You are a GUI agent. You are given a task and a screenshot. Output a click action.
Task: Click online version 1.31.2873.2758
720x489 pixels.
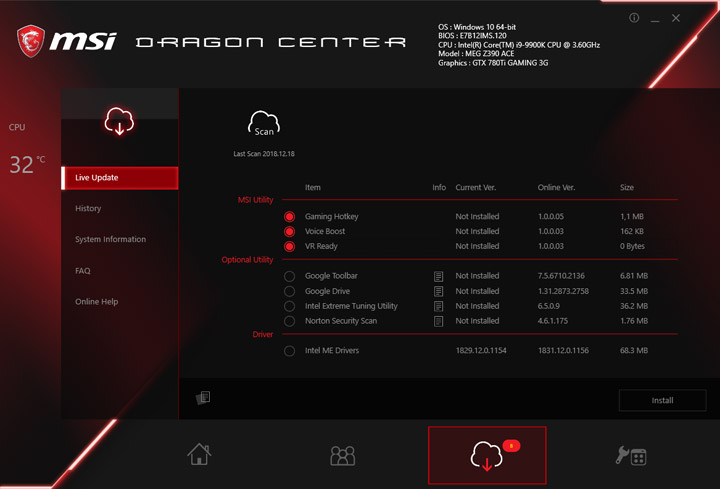[563, 291]
